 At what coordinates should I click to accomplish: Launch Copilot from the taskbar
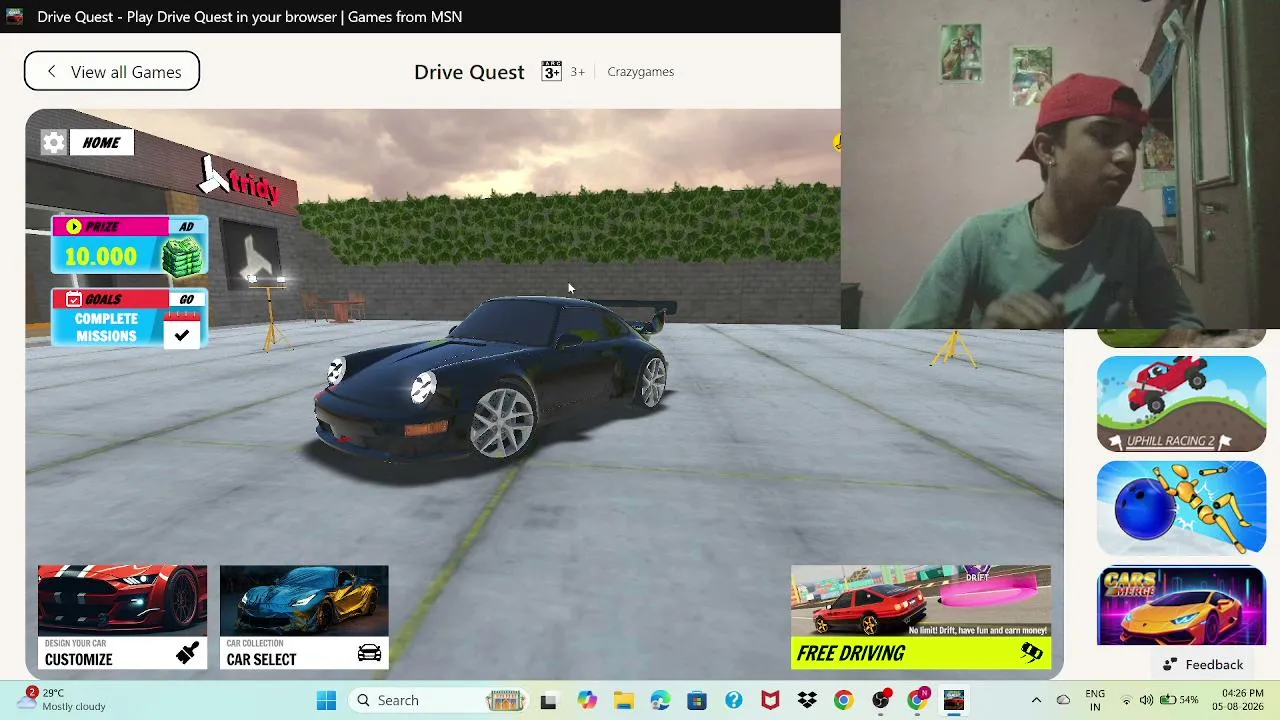(x=586, y=701)
